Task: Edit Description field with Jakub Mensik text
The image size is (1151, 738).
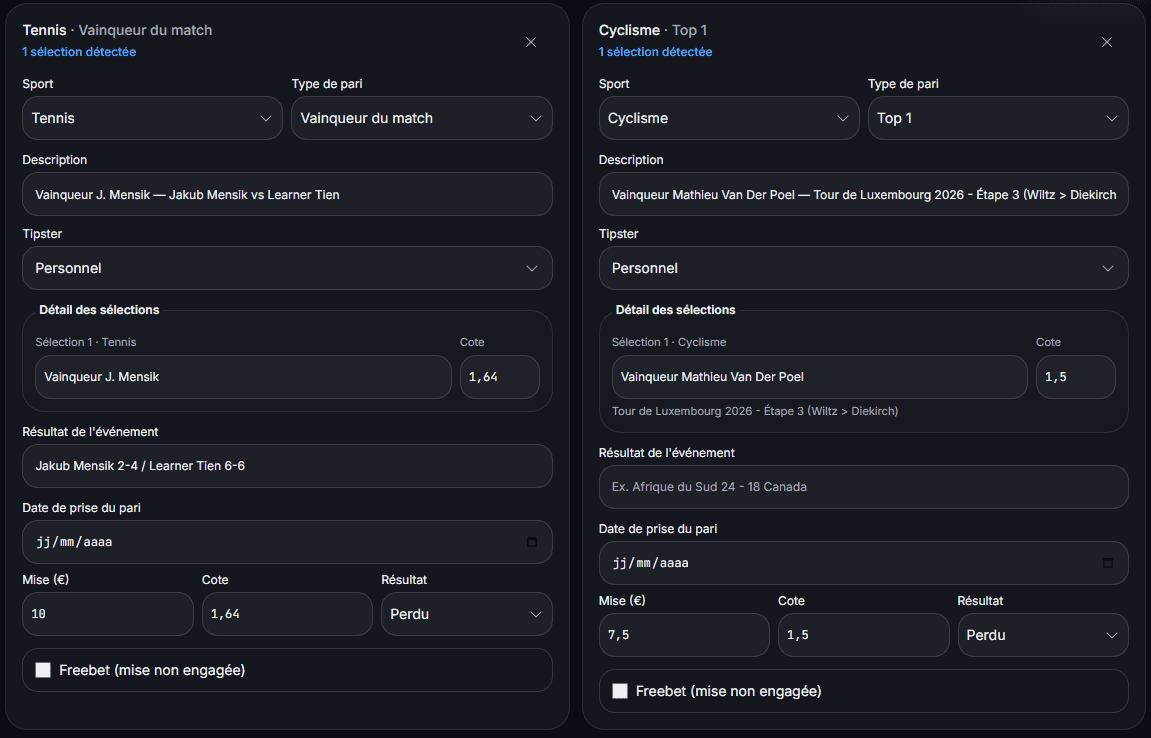Action: [x=287, y=195]
